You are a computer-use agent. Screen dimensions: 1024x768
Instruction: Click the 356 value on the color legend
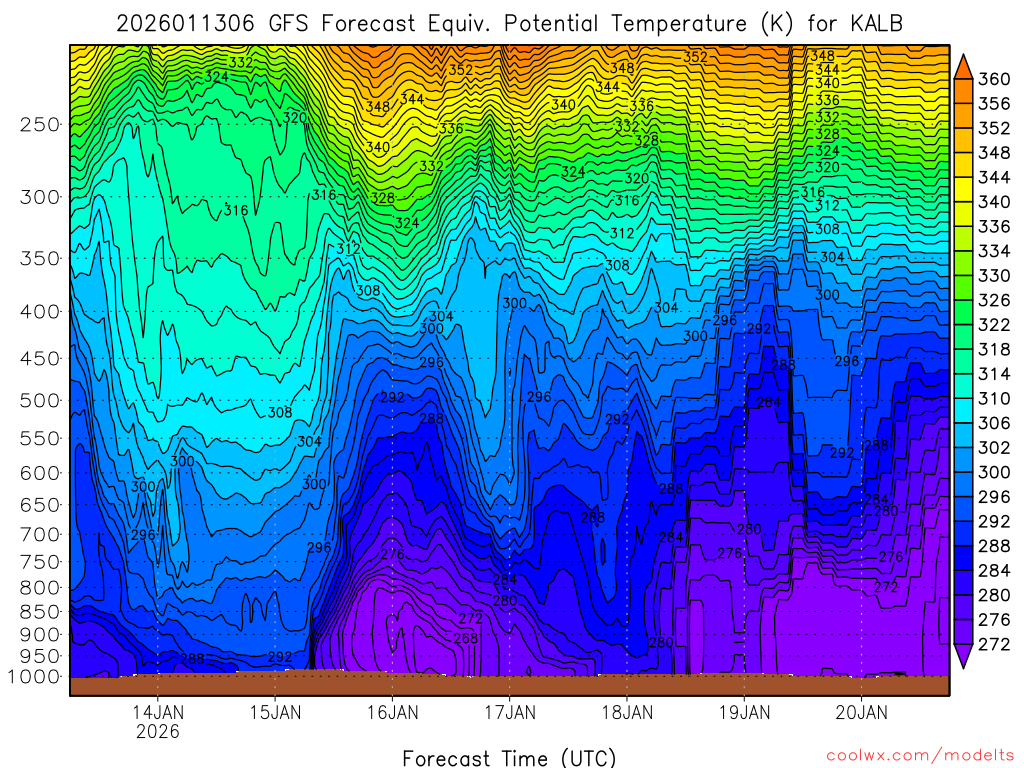click(994, 104)
